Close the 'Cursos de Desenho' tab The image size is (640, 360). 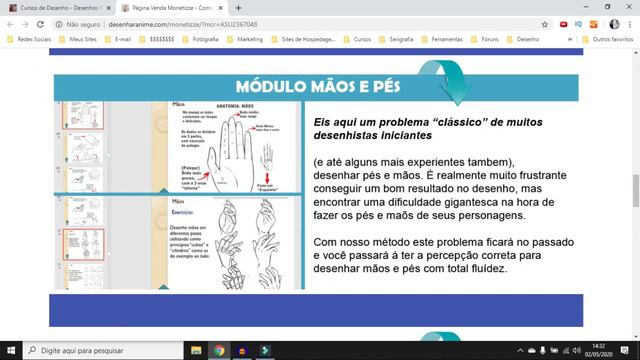tap(109, 8)
